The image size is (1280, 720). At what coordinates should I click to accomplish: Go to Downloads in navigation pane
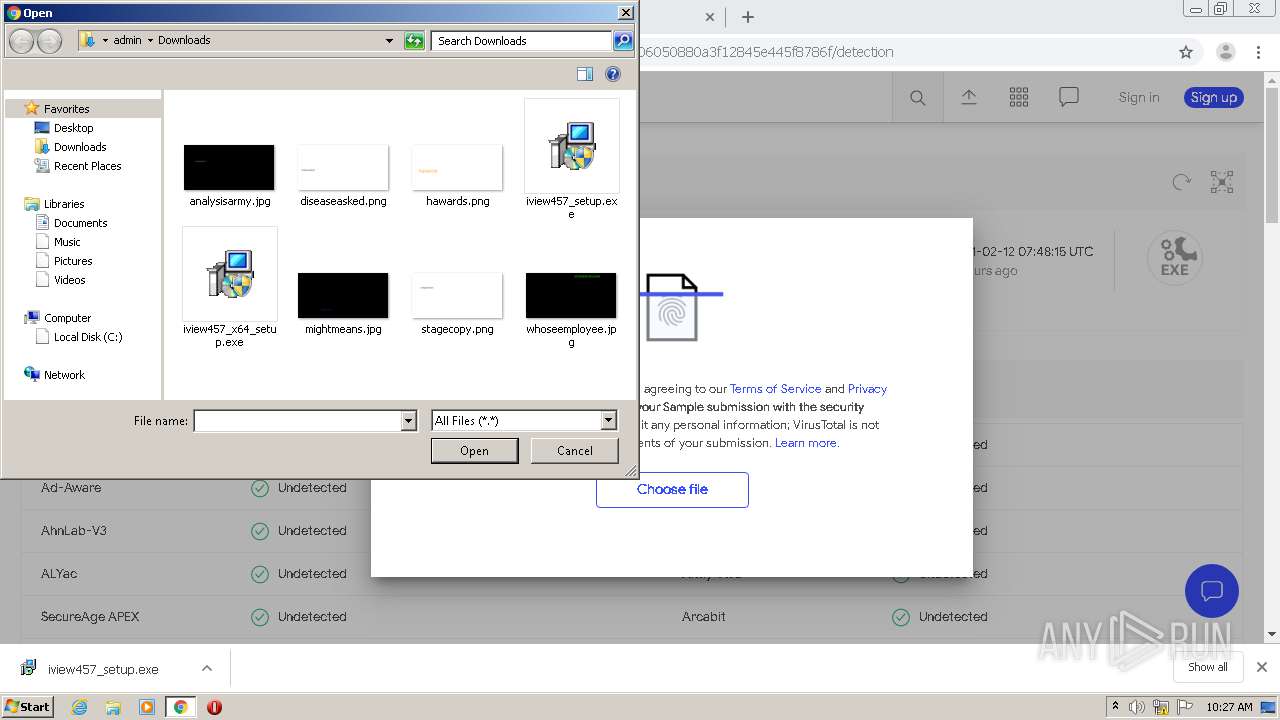point(80,147)
